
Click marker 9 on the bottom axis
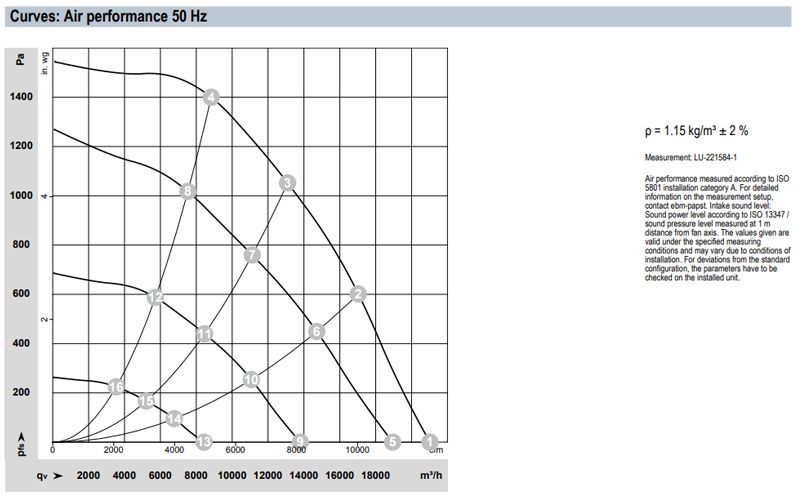pos(298,441)
